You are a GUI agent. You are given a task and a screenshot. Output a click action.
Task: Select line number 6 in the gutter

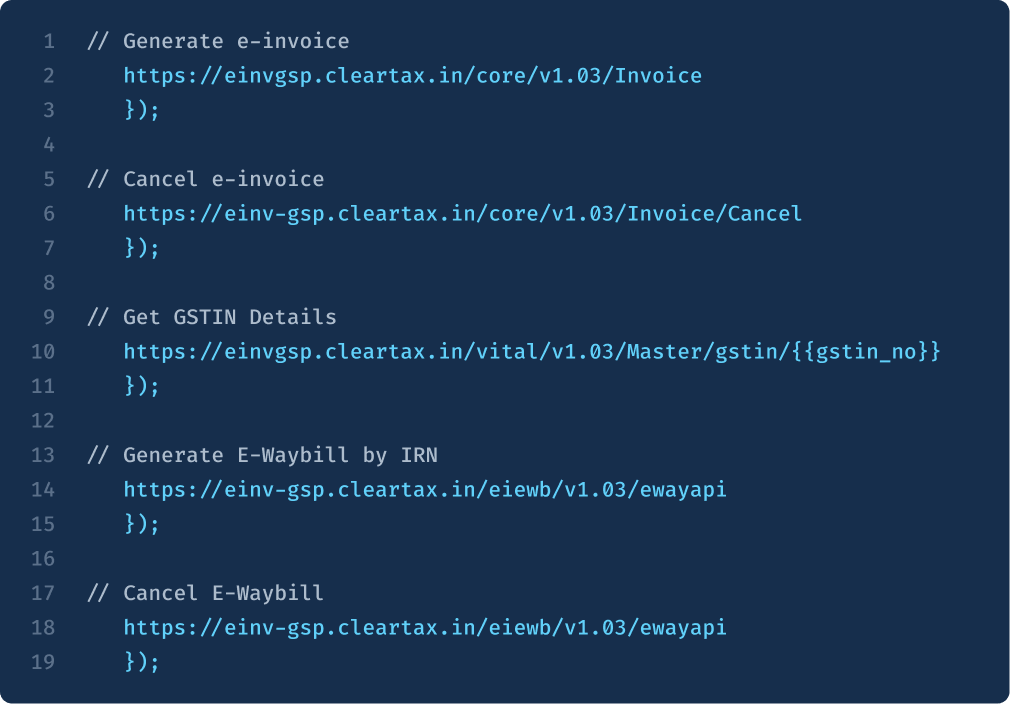tap(48, 213)
